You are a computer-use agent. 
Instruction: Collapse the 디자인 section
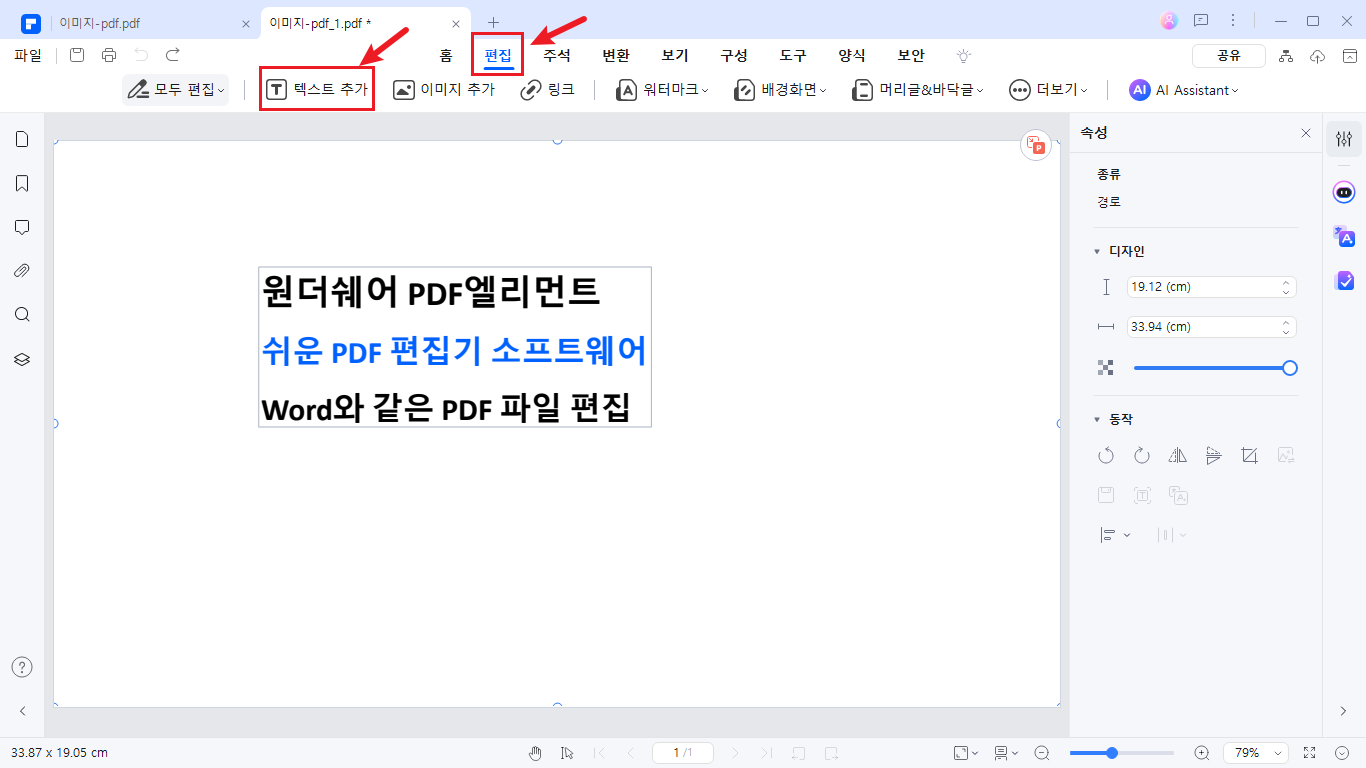pos(1097,252)
